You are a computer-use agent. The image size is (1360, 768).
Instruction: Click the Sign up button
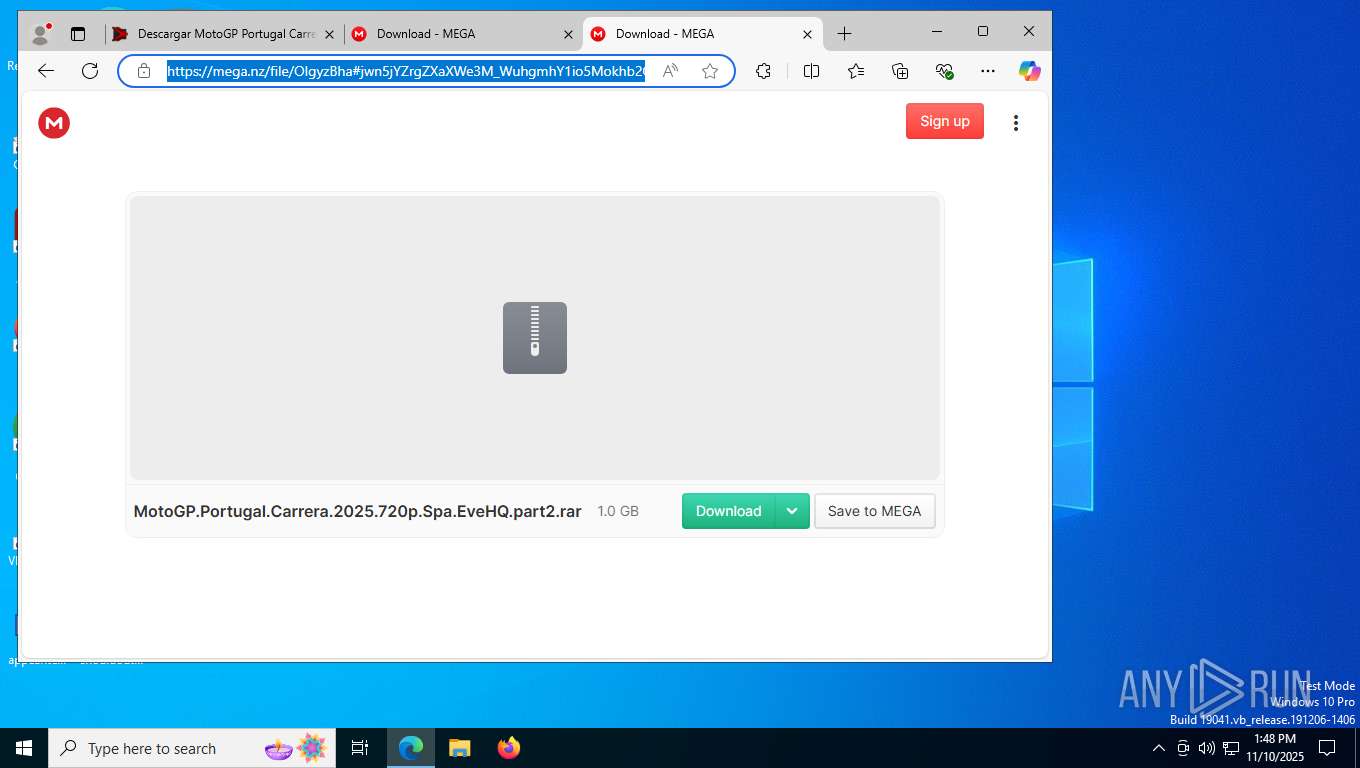945,121
